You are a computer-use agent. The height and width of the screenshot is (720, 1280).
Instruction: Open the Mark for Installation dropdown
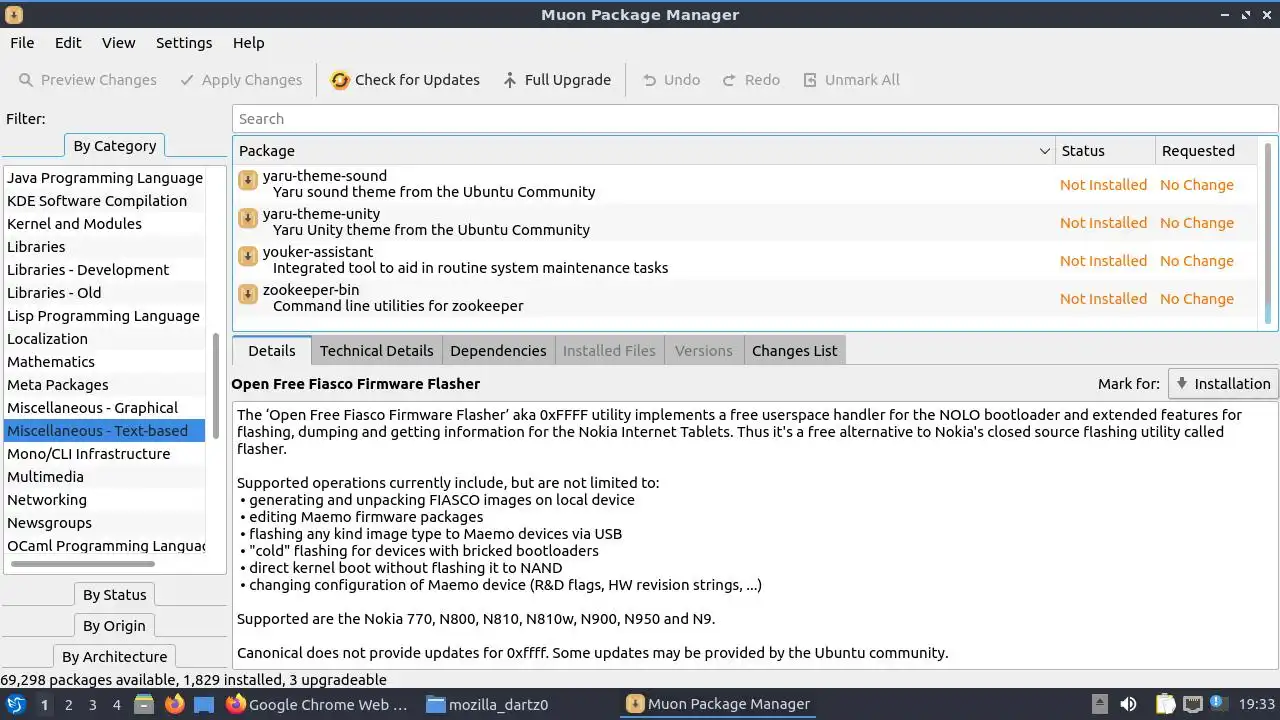click(x=1223, y=384)
